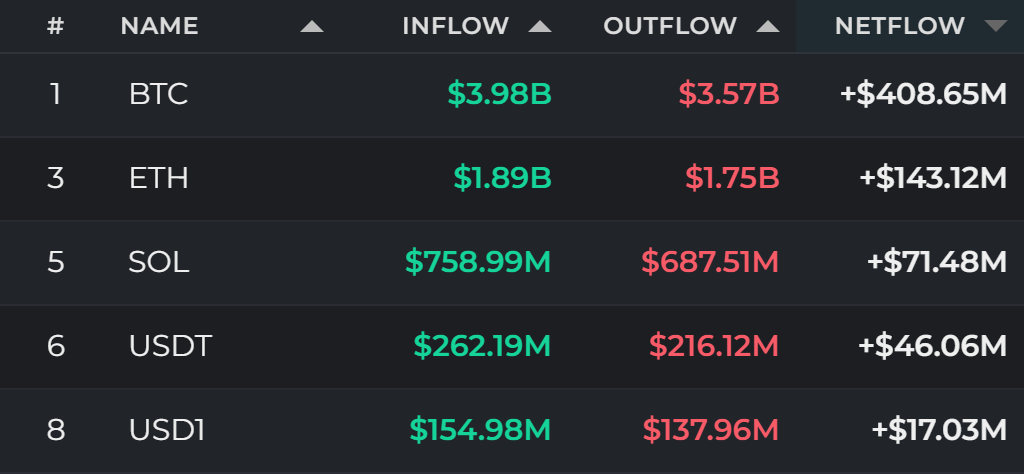Click the NAME column header text

(159, 26)
